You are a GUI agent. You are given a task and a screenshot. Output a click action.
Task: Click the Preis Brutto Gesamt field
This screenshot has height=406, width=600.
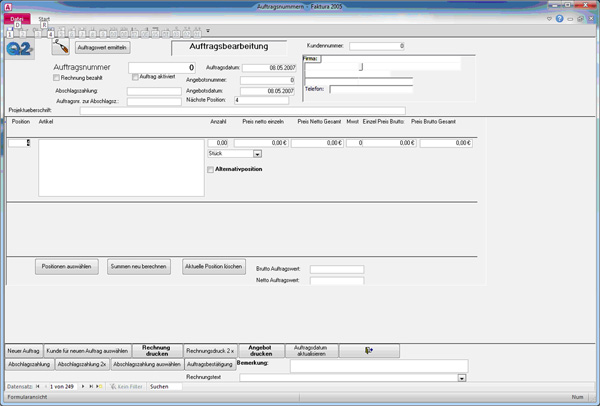click(446, 143)
